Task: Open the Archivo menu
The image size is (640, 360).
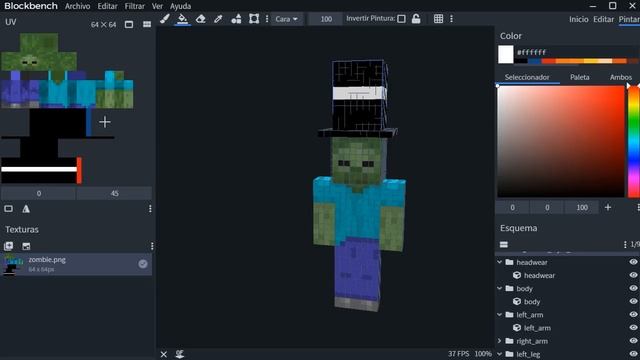Action: tap(78, 6)
